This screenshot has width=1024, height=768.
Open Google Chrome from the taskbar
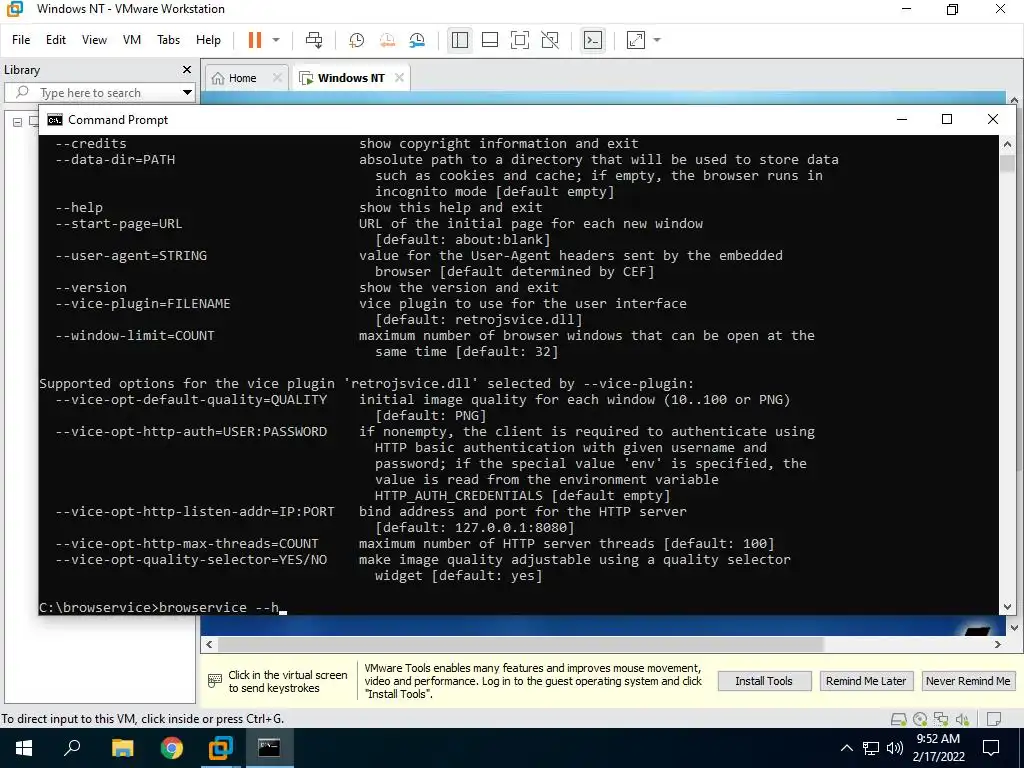(x=172, y=748)
